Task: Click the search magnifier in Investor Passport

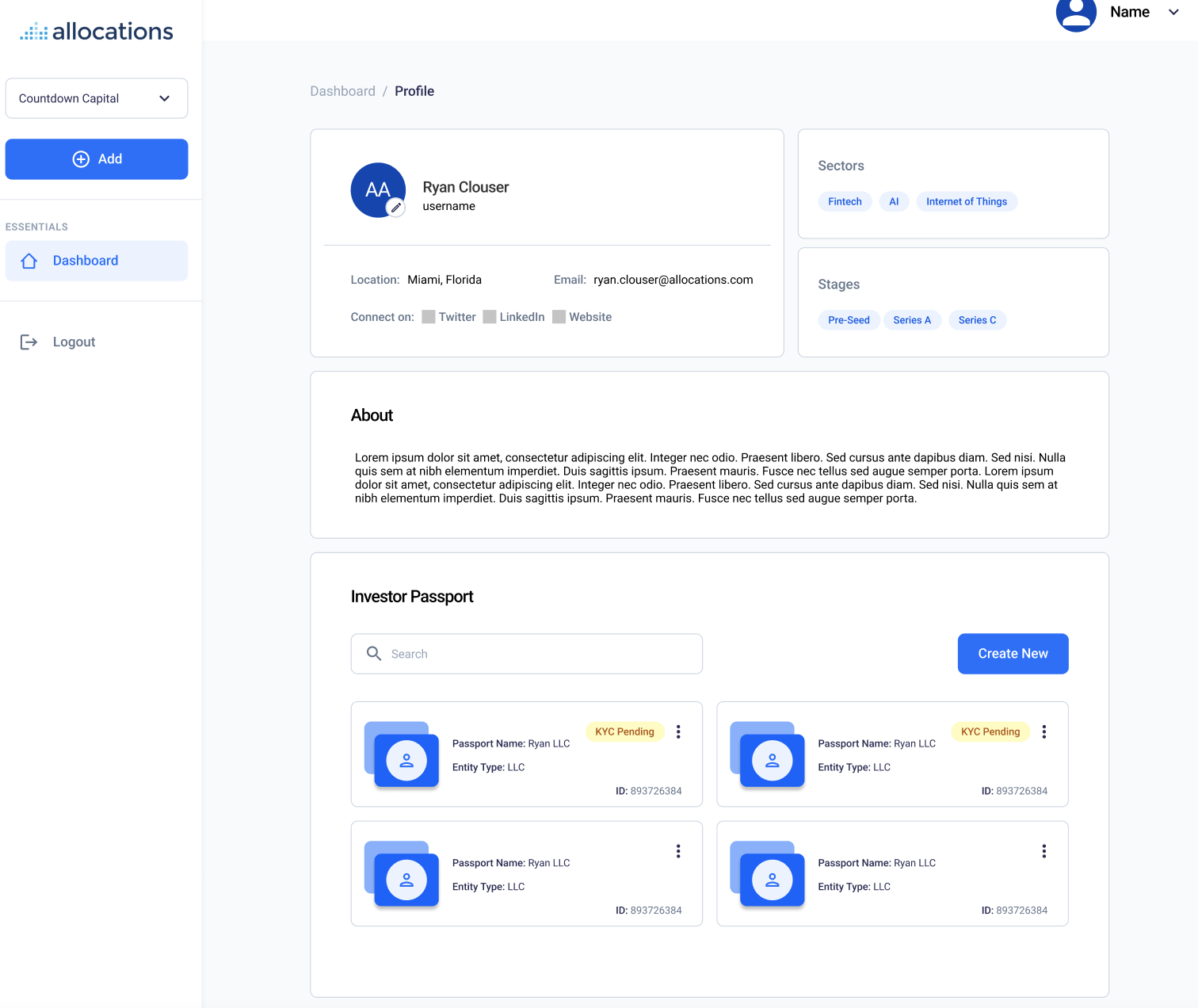Action: [x=374, y=653]
